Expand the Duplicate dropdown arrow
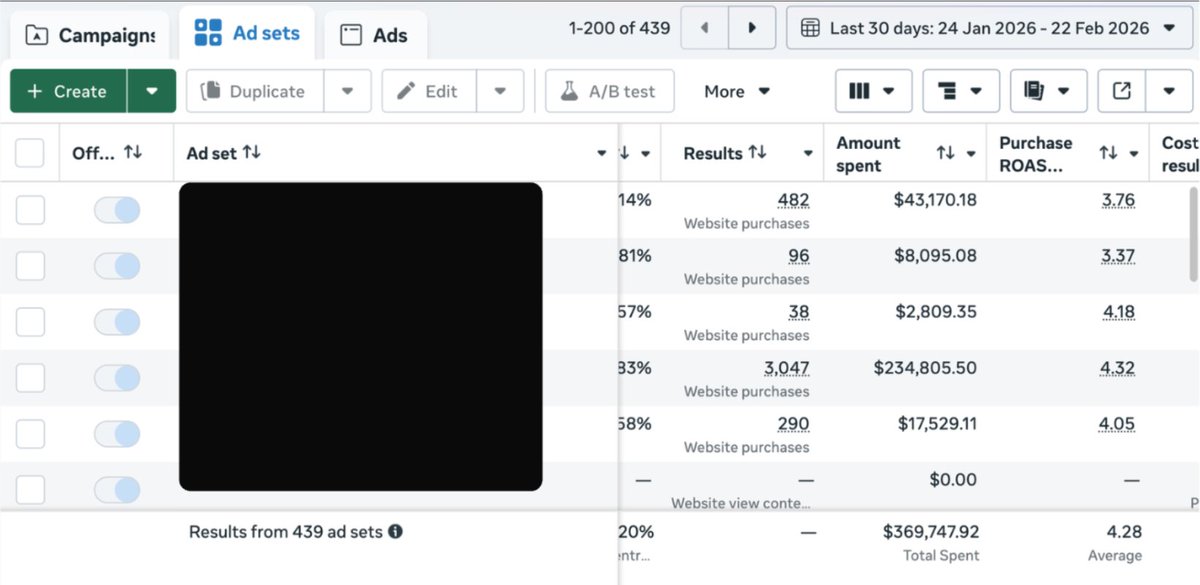Image resolution: width=1200 pixels, height=585 pixels. [347, 91]
